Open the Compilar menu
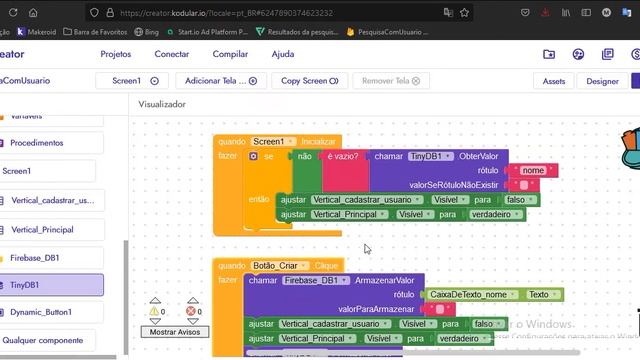640x360 pixels. pyautogui.click(x=230, y=54)
